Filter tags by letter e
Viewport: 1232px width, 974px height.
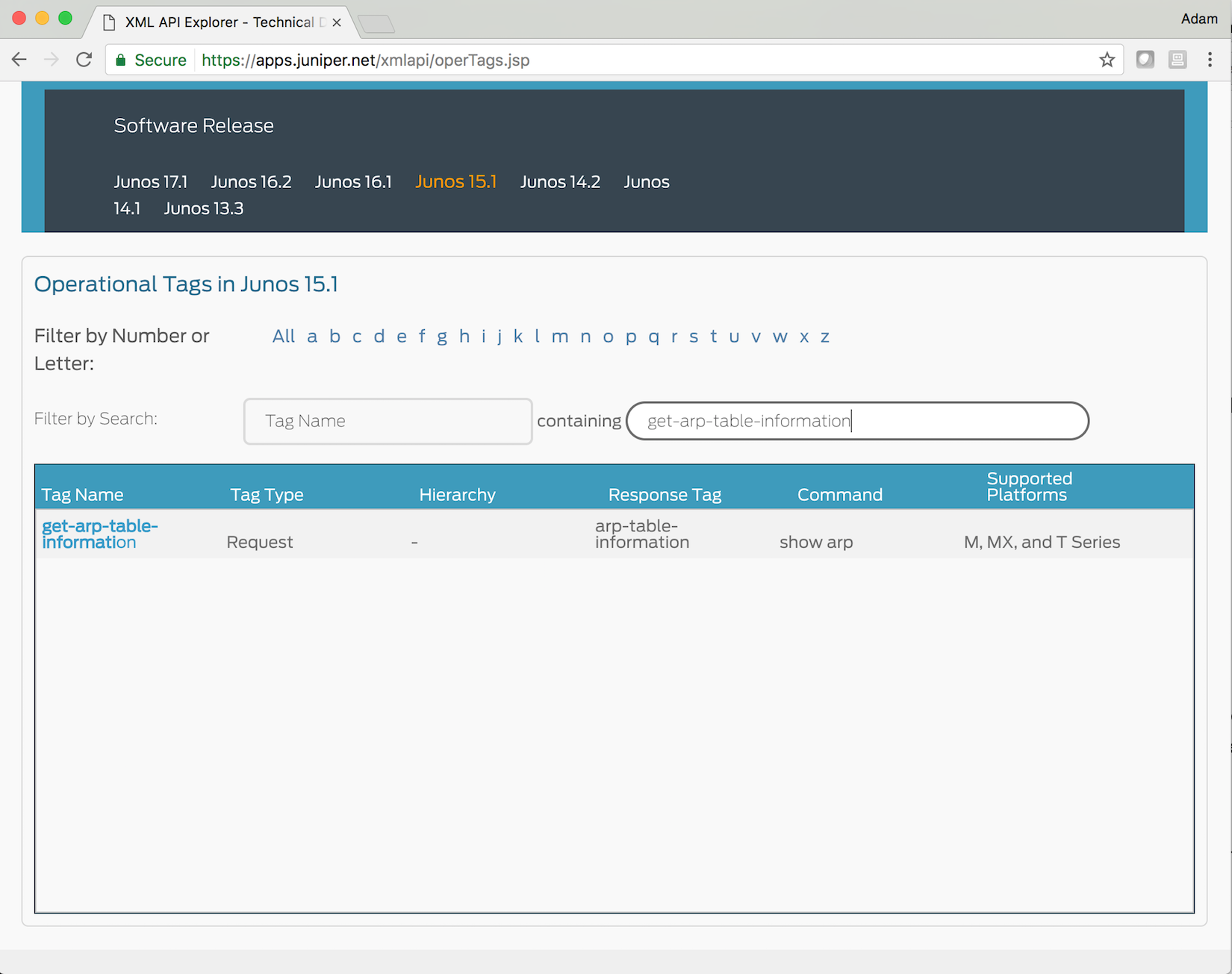(402, 336)
